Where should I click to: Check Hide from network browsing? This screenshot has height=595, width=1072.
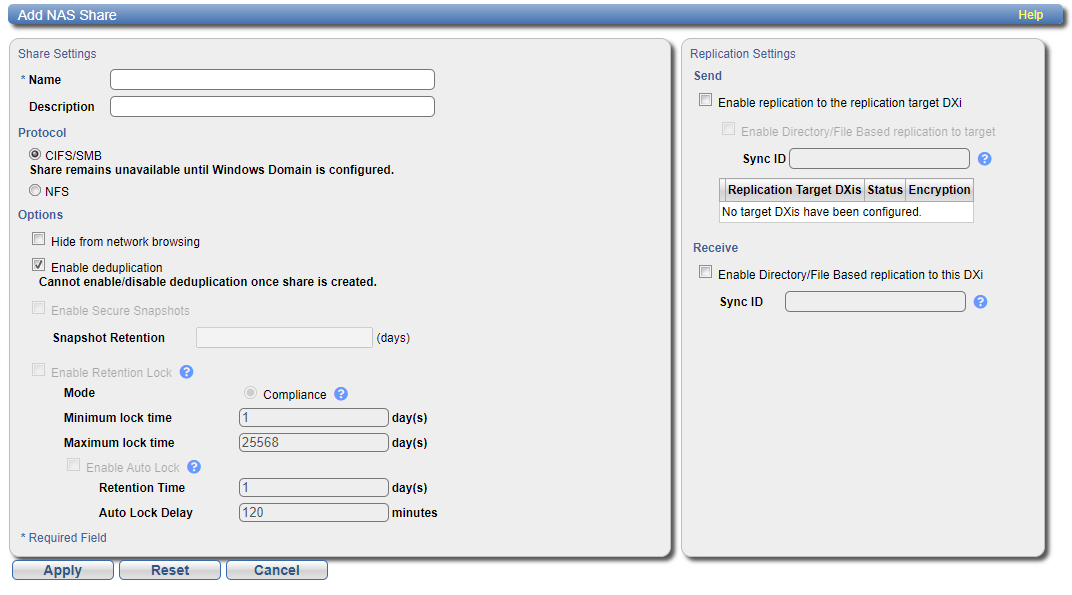(39, 240)
